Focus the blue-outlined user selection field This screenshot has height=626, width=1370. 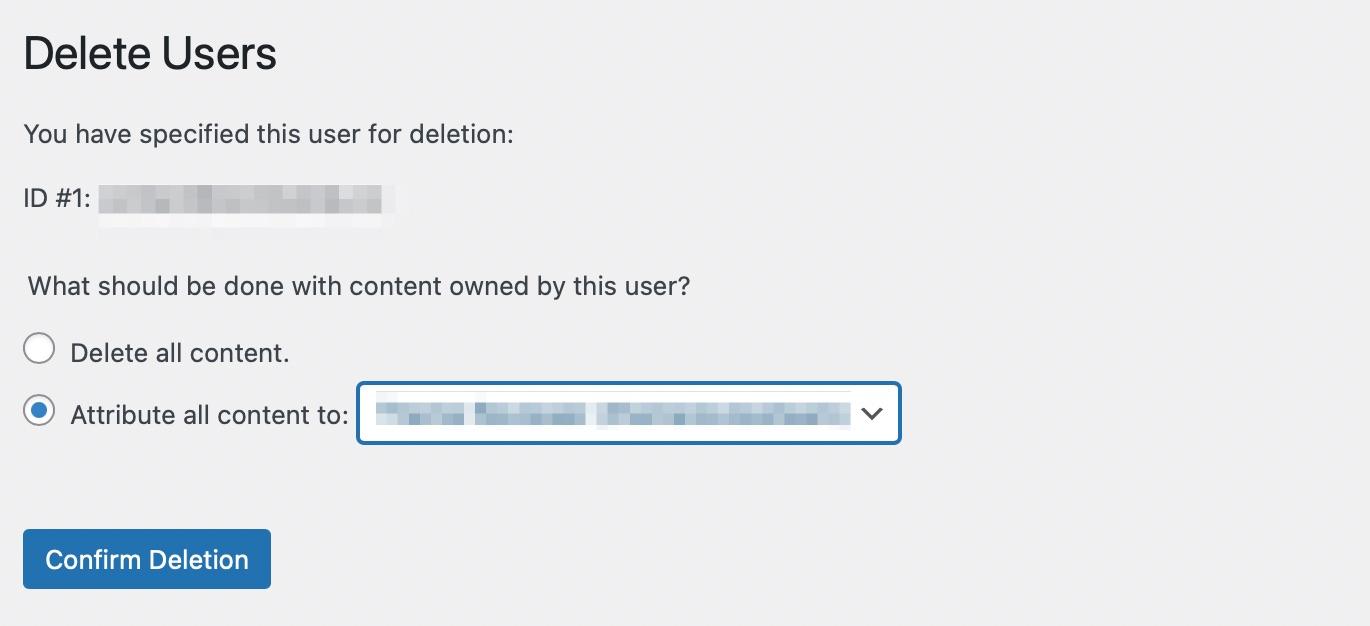(629, 413)
